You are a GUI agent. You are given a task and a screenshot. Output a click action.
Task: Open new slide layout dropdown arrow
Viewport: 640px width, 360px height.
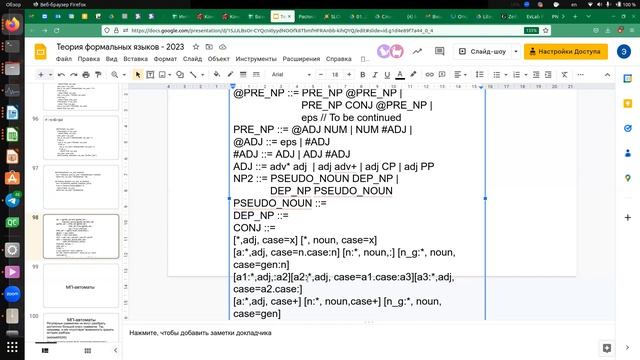pos(50,75)
